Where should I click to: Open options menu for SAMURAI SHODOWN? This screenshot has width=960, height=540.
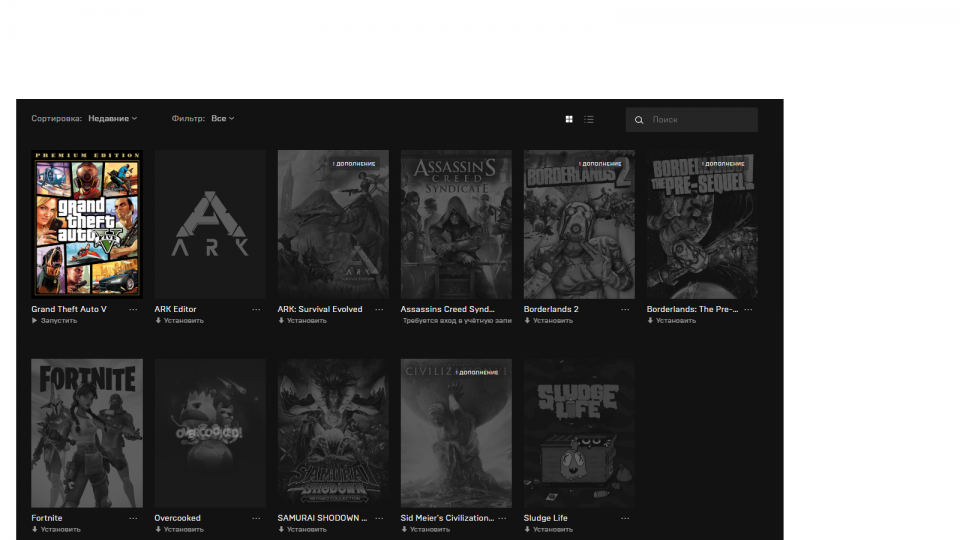coord(379,519)
